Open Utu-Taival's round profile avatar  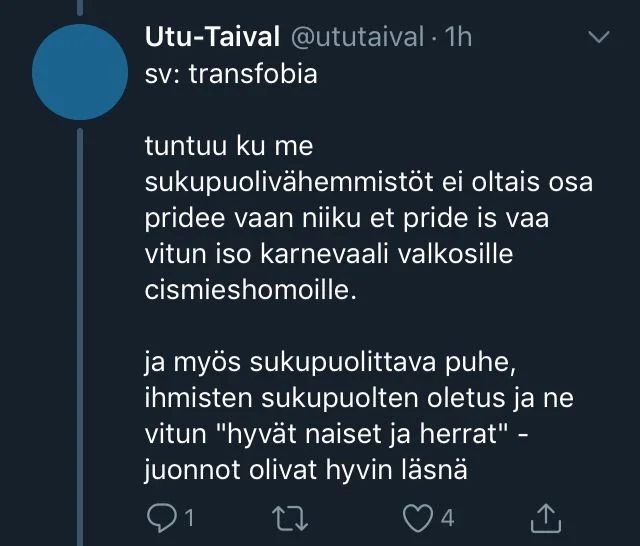79,76
